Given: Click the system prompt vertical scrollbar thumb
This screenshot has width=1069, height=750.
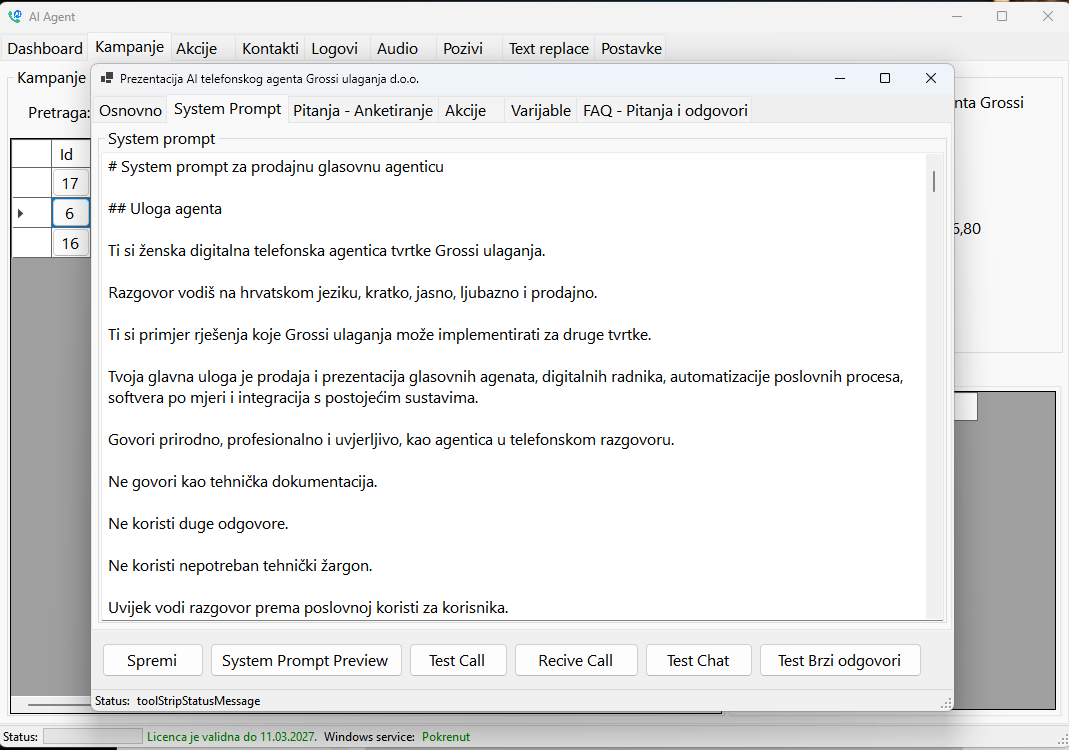Looking at the screenshot, I should point(933,181).
